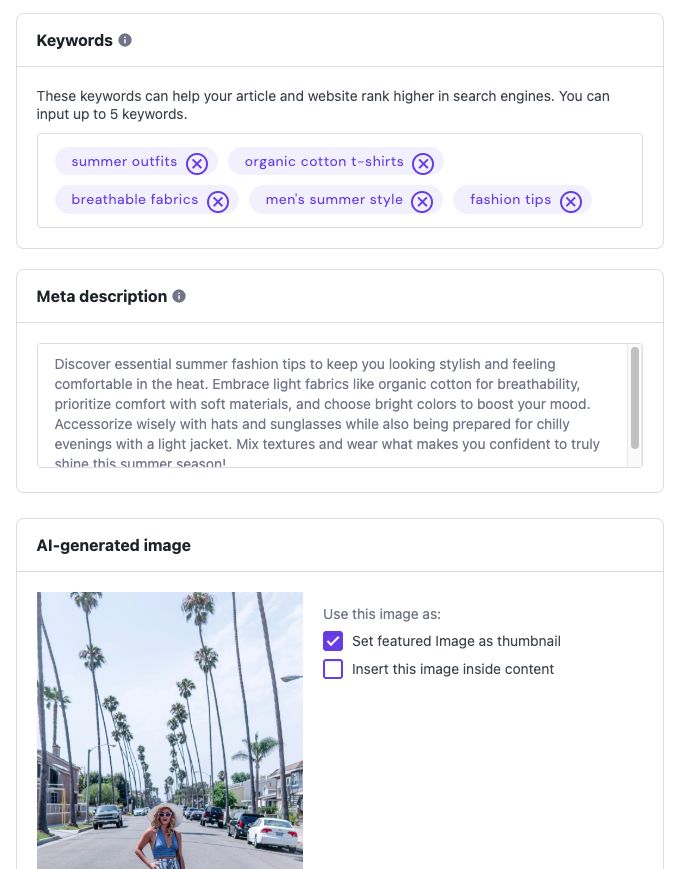
Task: Delete the 'breathable fabrics' keyword tag
Action: 218,201
